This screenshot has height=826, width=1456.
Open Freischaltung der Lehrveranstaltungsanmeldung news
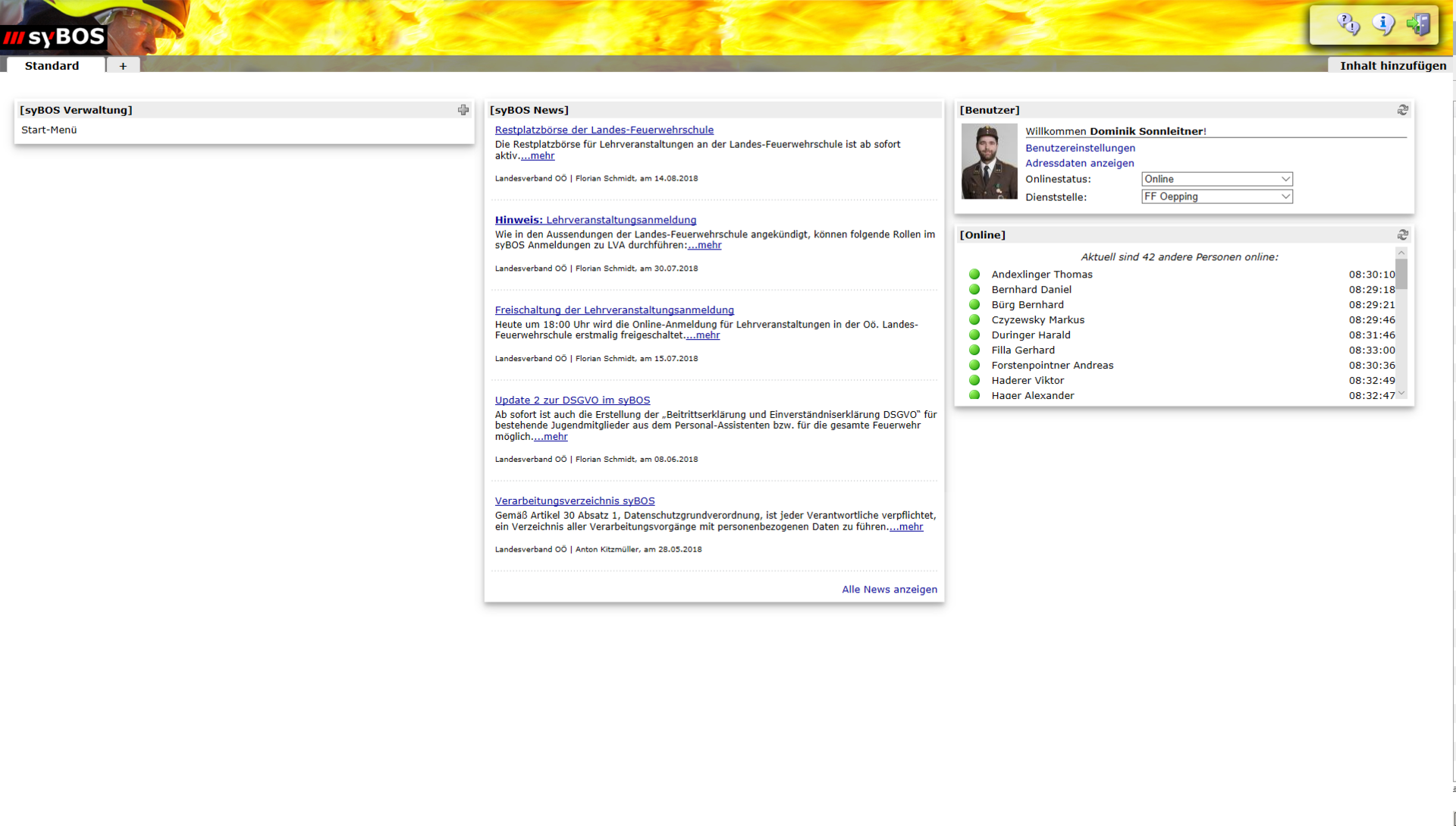[614, 310]
